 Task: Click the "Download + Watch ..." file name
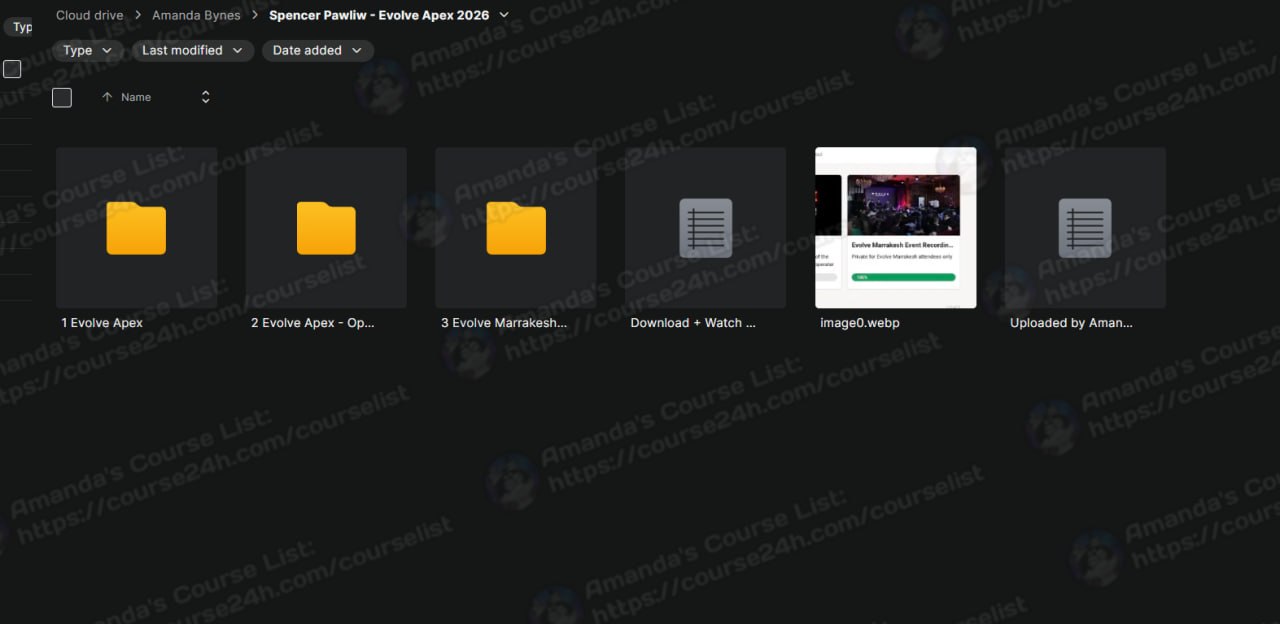[x=693, y=323]
